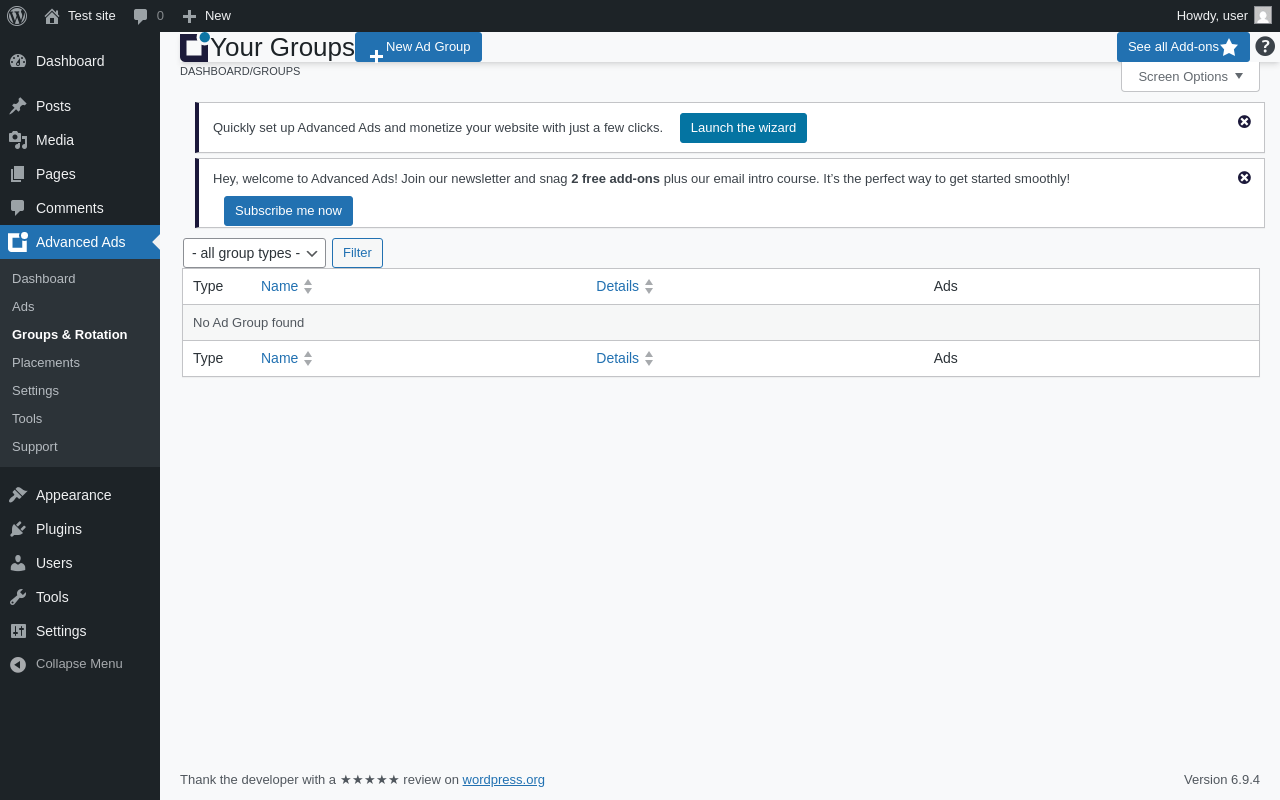
Task: Open Support submenu item
Action: pyautogui.click(x=35, y=447)
